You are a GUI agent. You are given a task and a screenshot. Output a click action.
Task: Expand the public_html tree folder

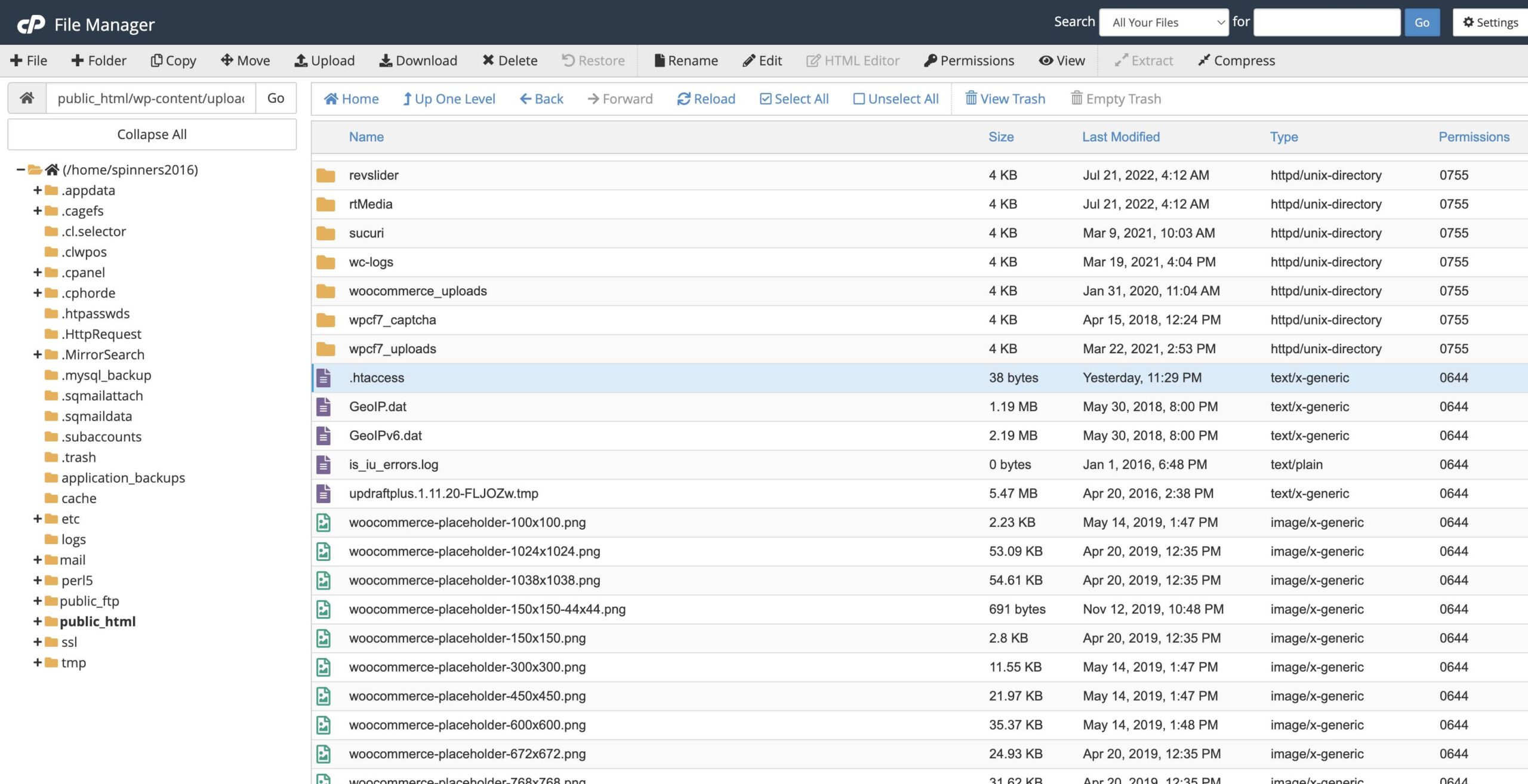click(38, 621)
